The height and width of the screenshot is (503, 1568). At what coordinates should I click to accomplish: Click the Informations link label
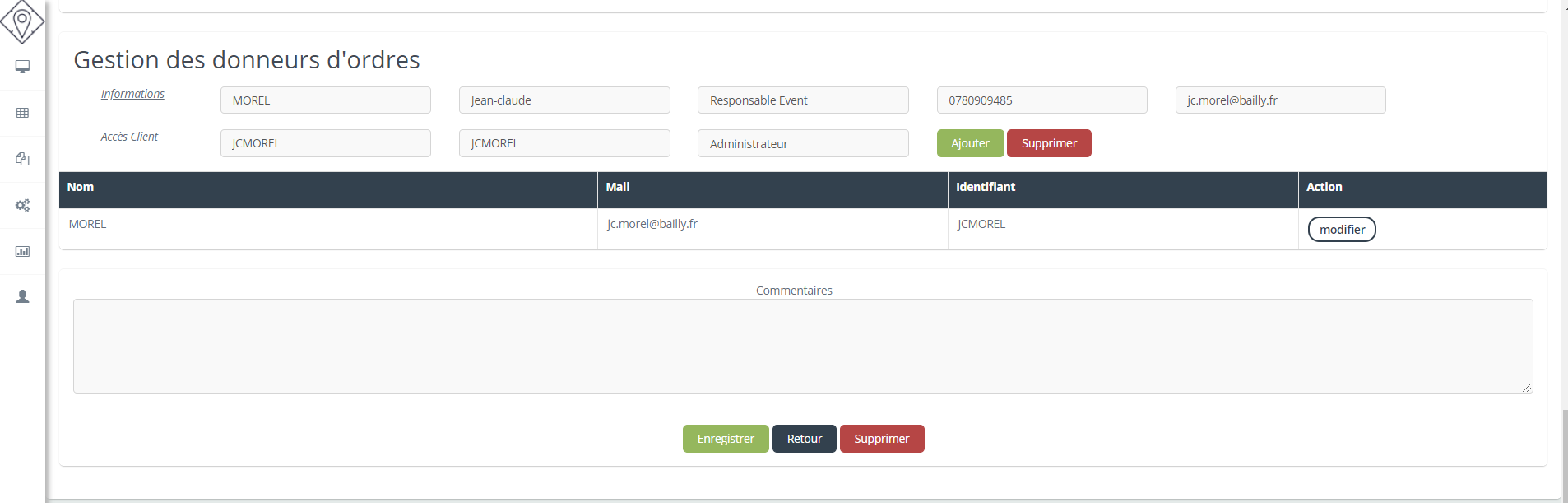[132, 94]
